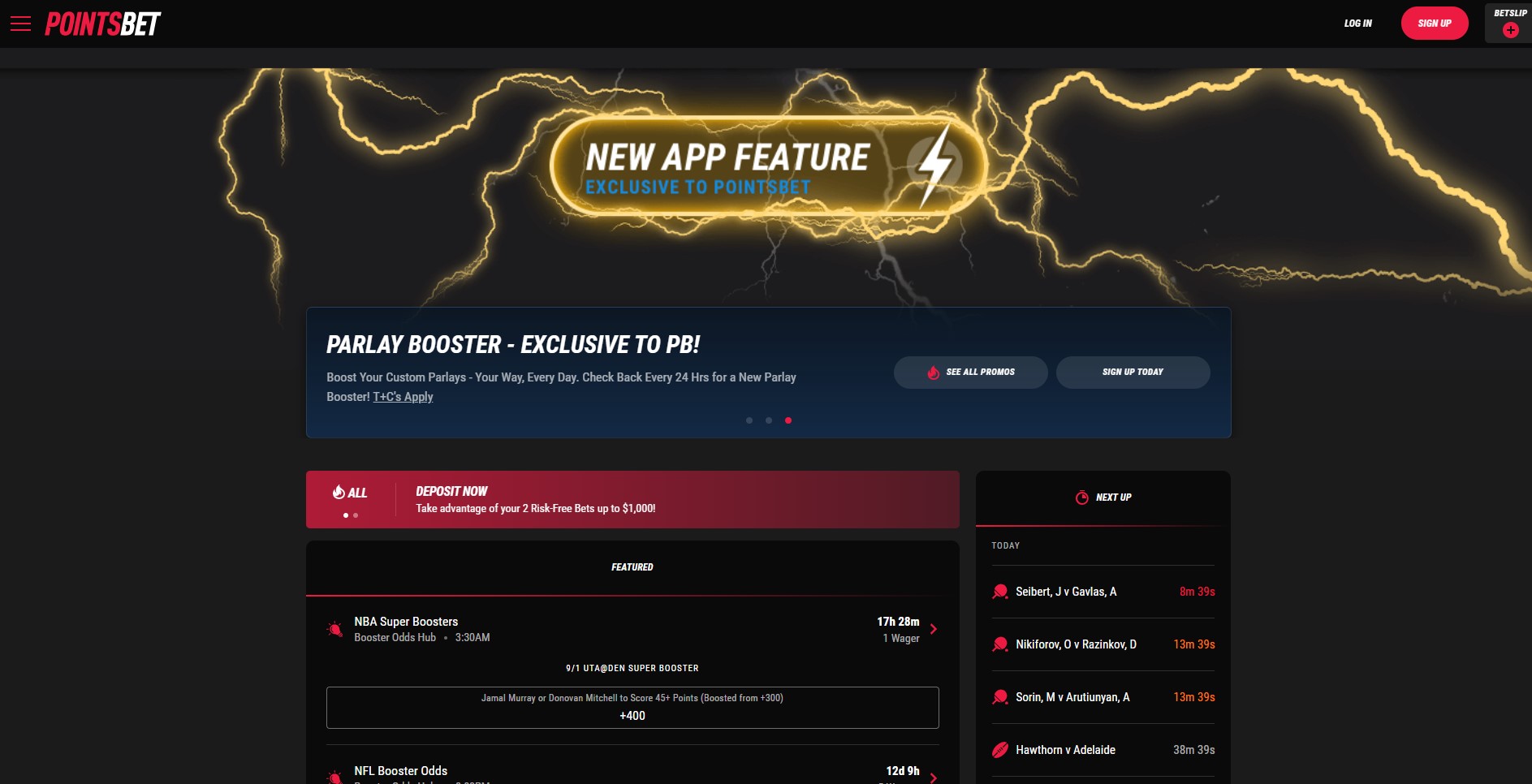The height and width of the screenshot is (784, 1532).
Task: Click the NBA Super Boosters booster icon
Action: [334, 629]
